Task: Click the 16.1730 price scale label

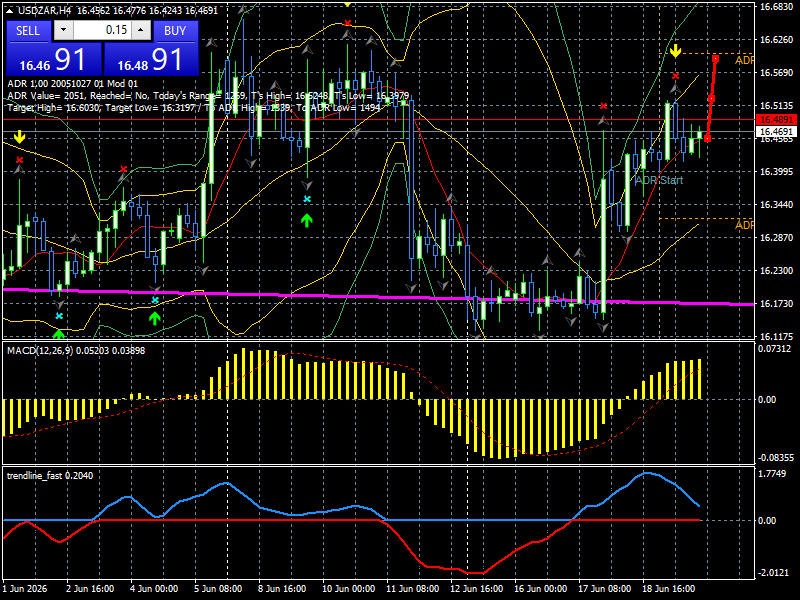Action: pos(776,304)
